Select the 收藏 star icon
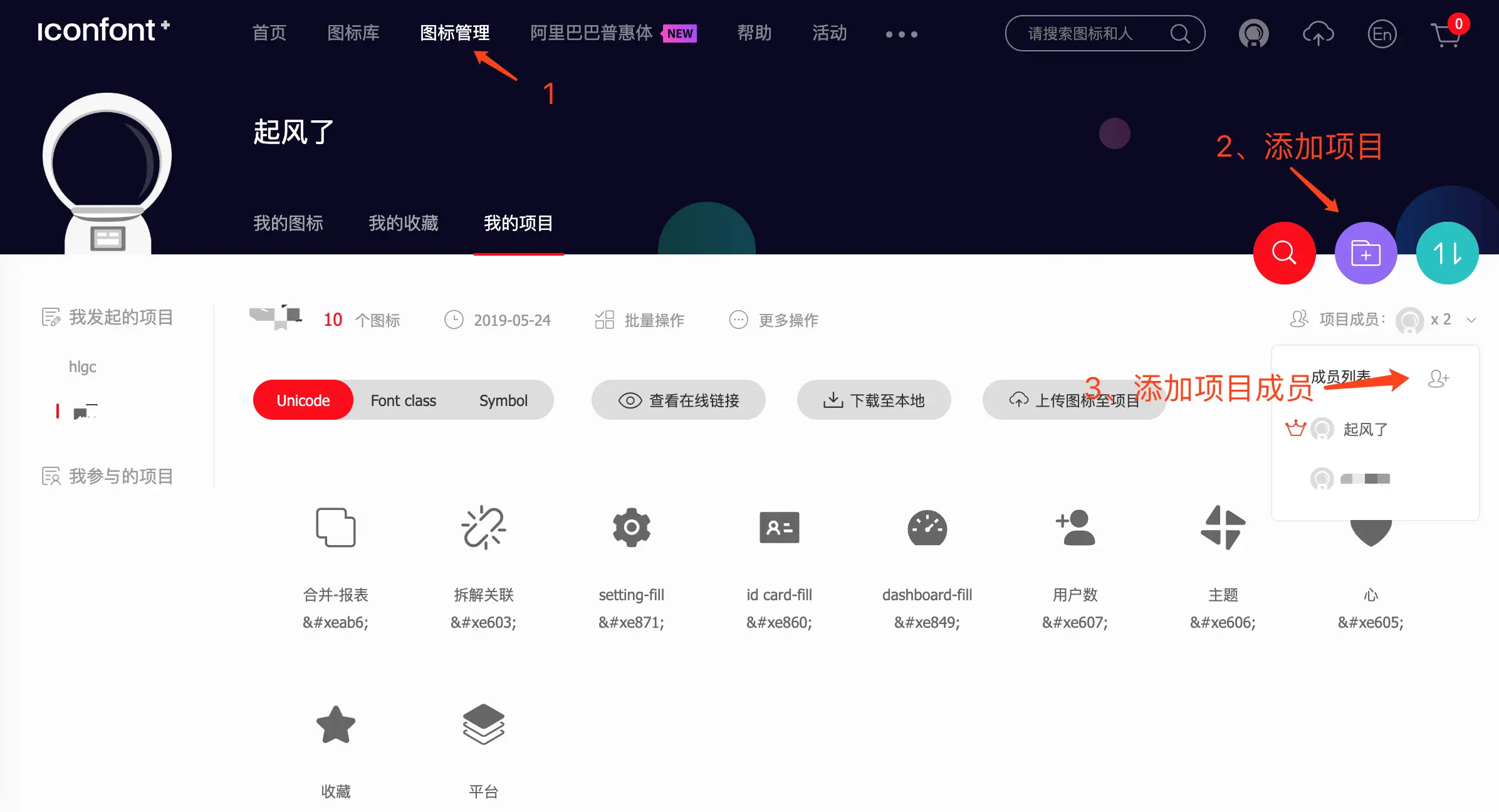The height and width of the screenshot is (812, 1499). click(336, 725)
